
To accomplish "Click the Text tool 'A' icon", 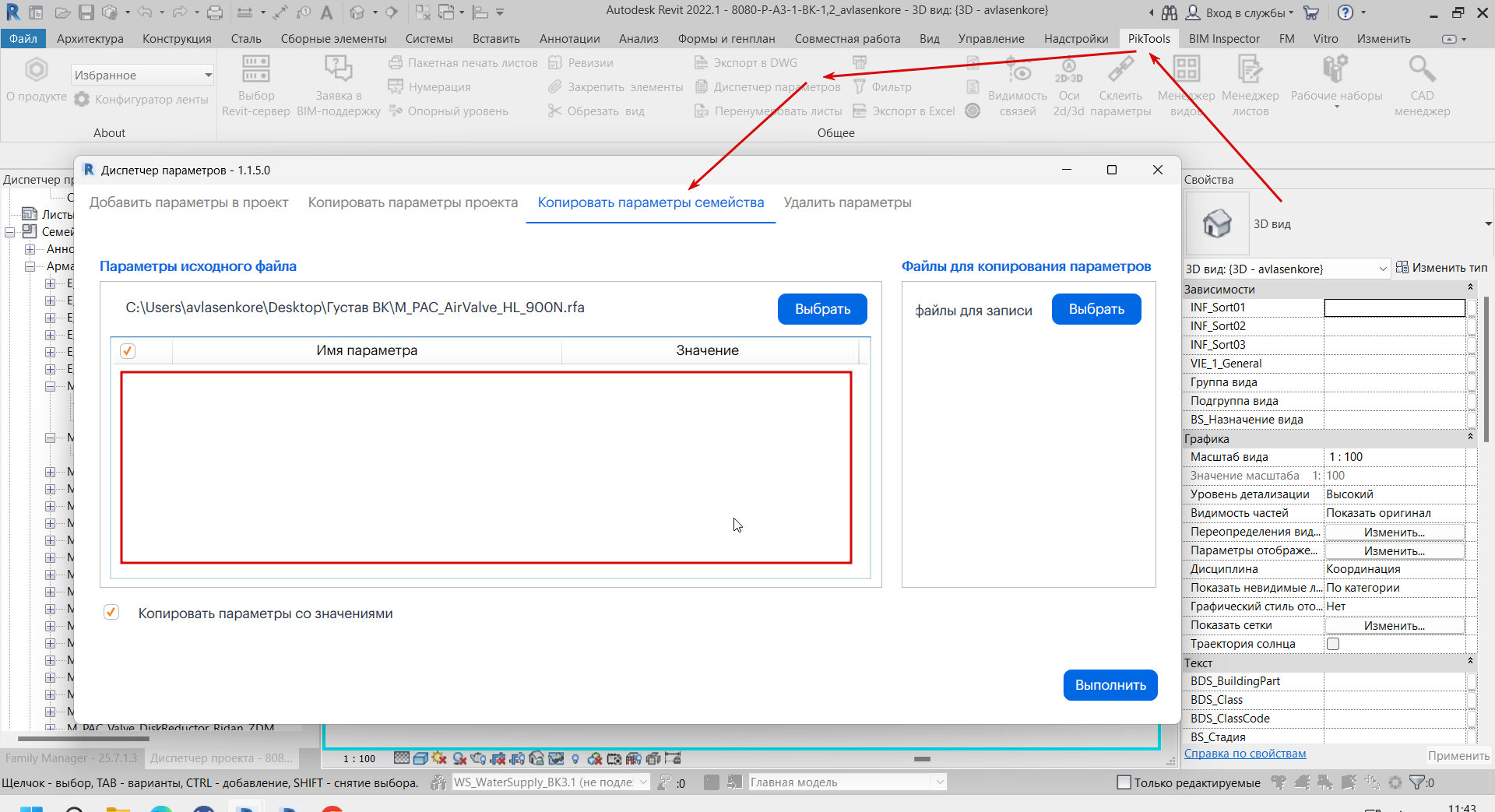I will 327,12.
